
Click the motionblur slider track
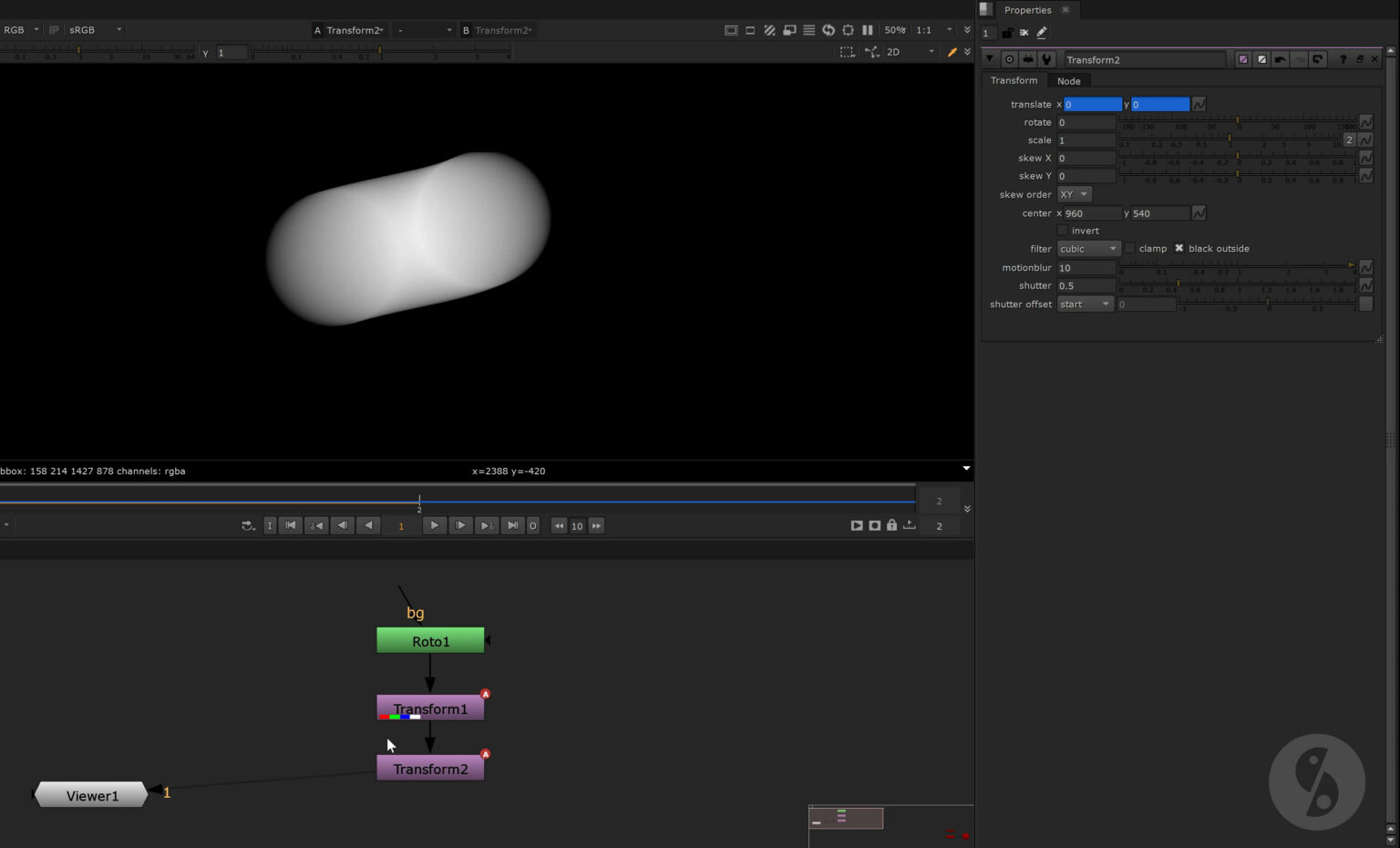(1238, 267)
